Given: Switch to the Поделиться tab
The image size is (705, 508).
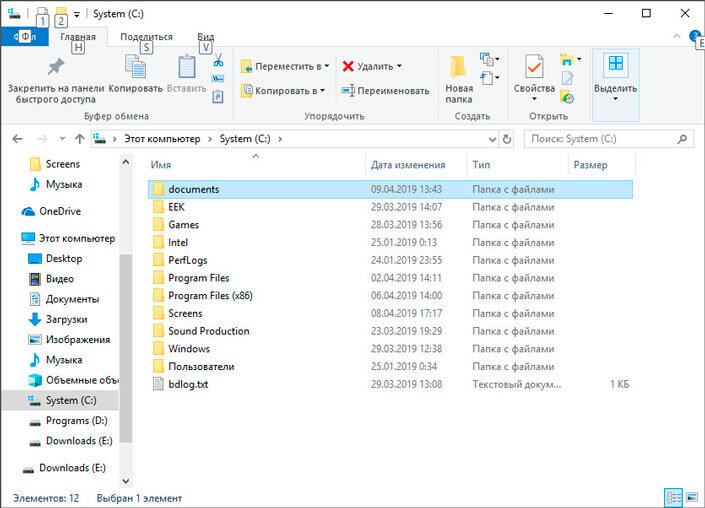Looking at the screenshot, I should [x=146, y=37].
